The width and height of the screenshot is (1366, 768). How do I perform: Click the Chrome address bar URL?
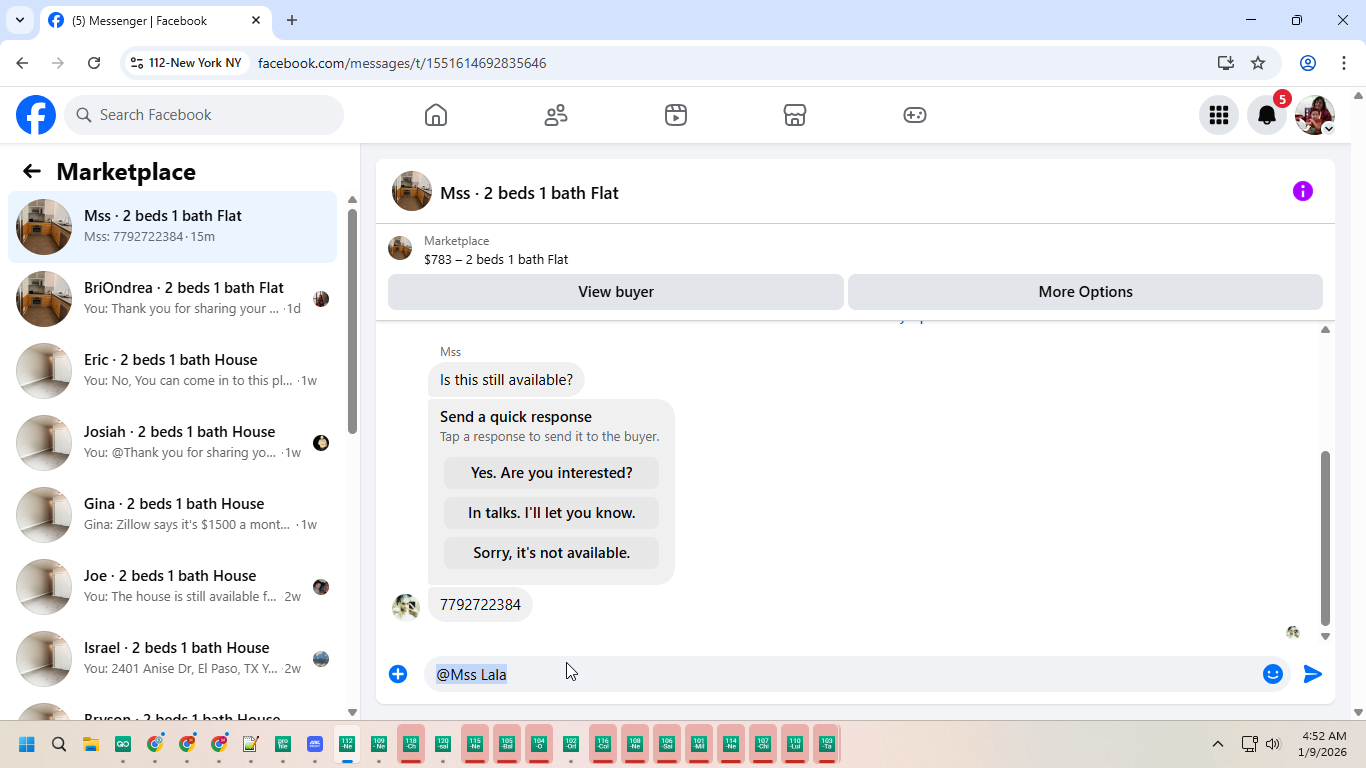coord(402,63)
